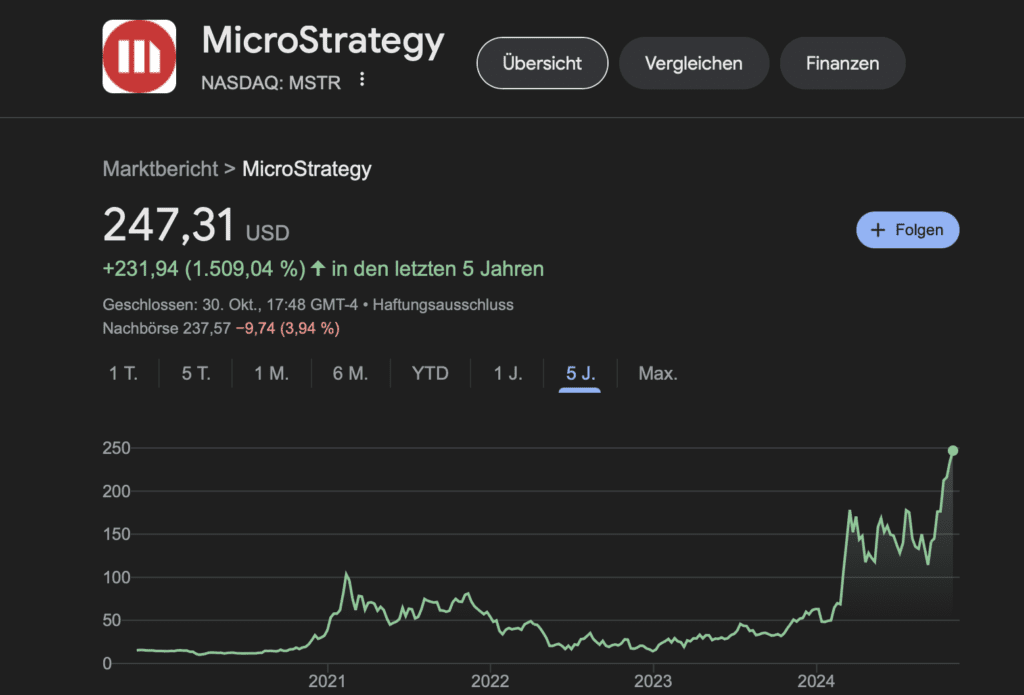This screenshot has height=695, width=1024.
Task: Click the 100 y-axis label
Action: 116,577
